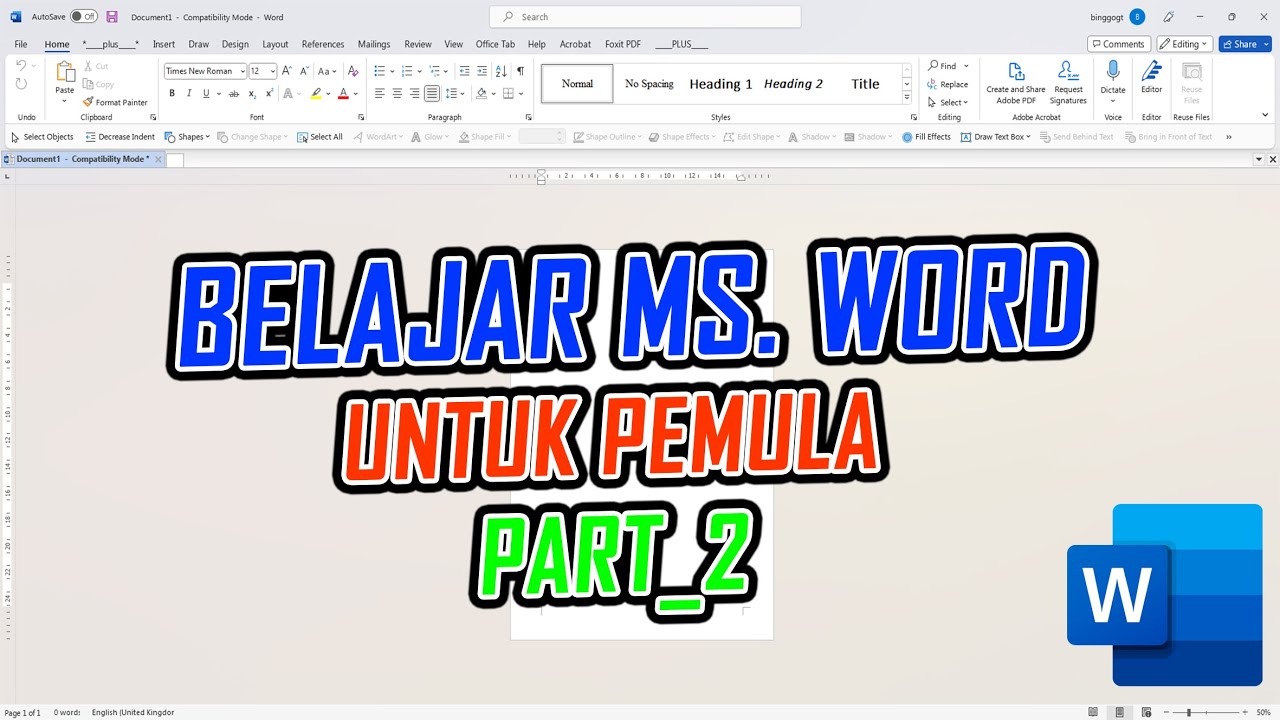This screenshot has width=1280, height=720.
Task: Click the Undo arrow
Action: pyautogui.click(x=21, y=66)
